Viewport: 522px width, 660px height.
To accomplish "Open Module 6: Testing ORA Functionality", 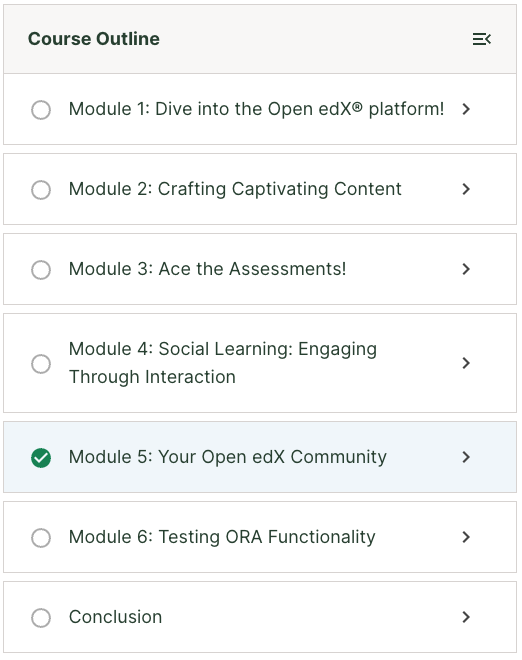I will coord(222,537).
